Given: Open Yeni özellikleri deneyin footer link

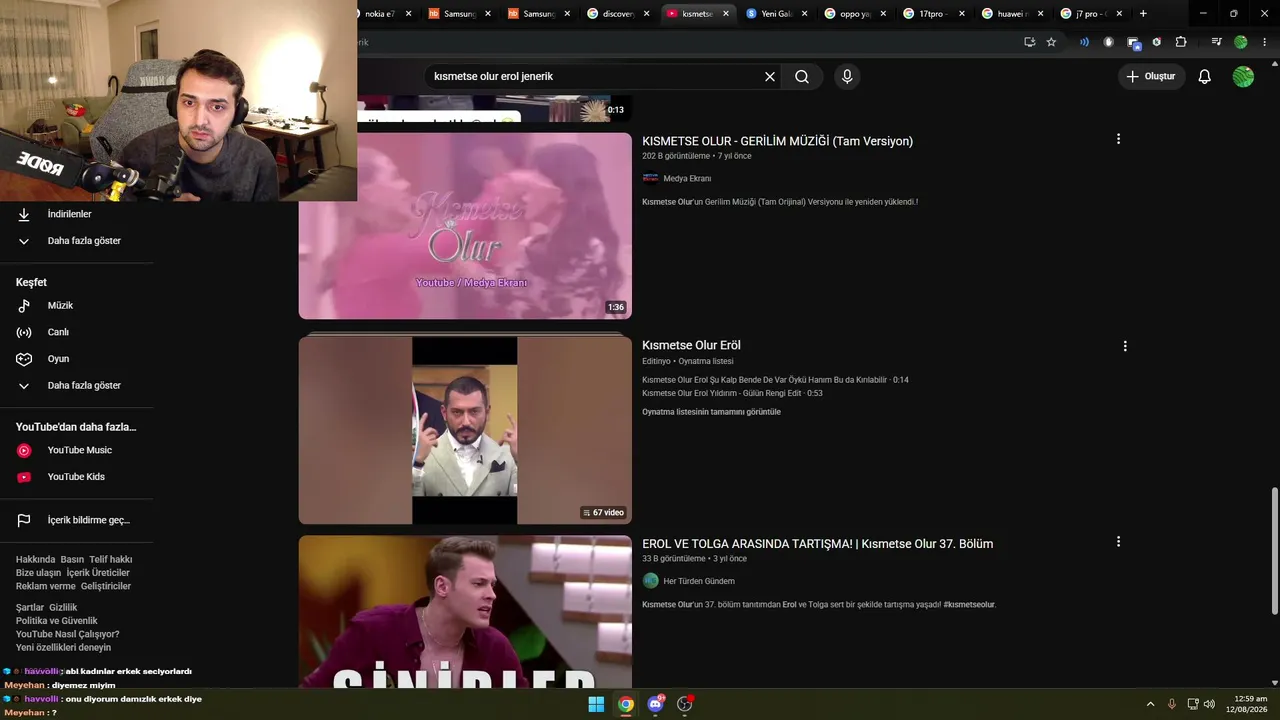Looking at the screenshot, I should click(64, 648).
